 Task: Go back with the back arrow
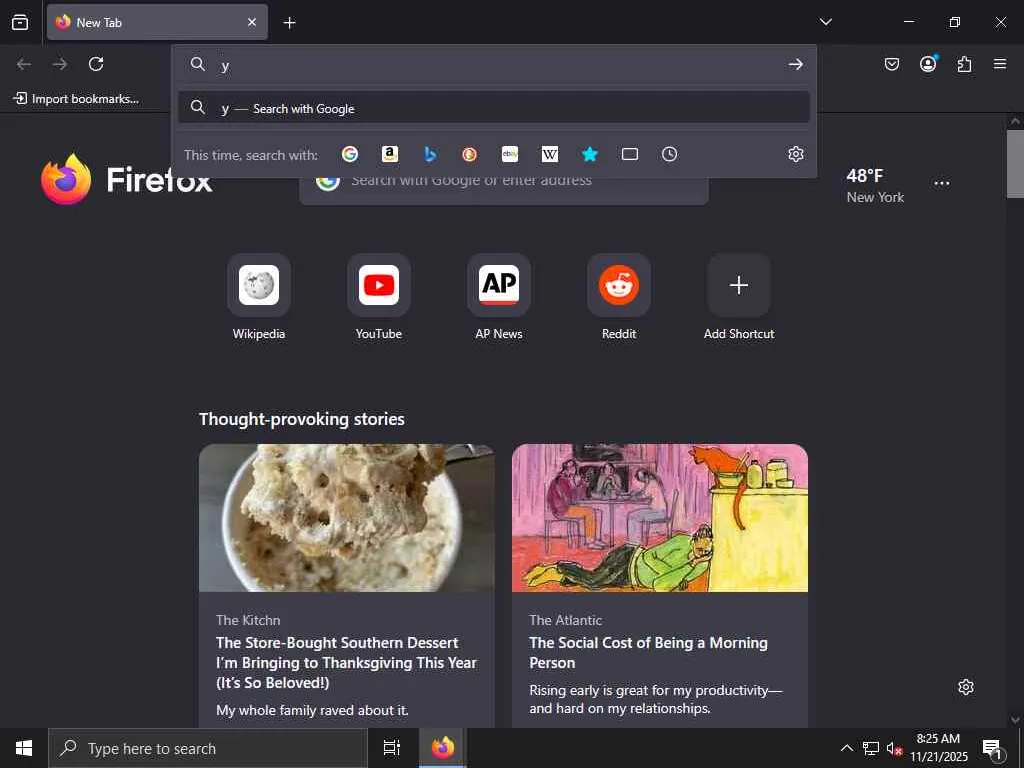tap(24, 64)
